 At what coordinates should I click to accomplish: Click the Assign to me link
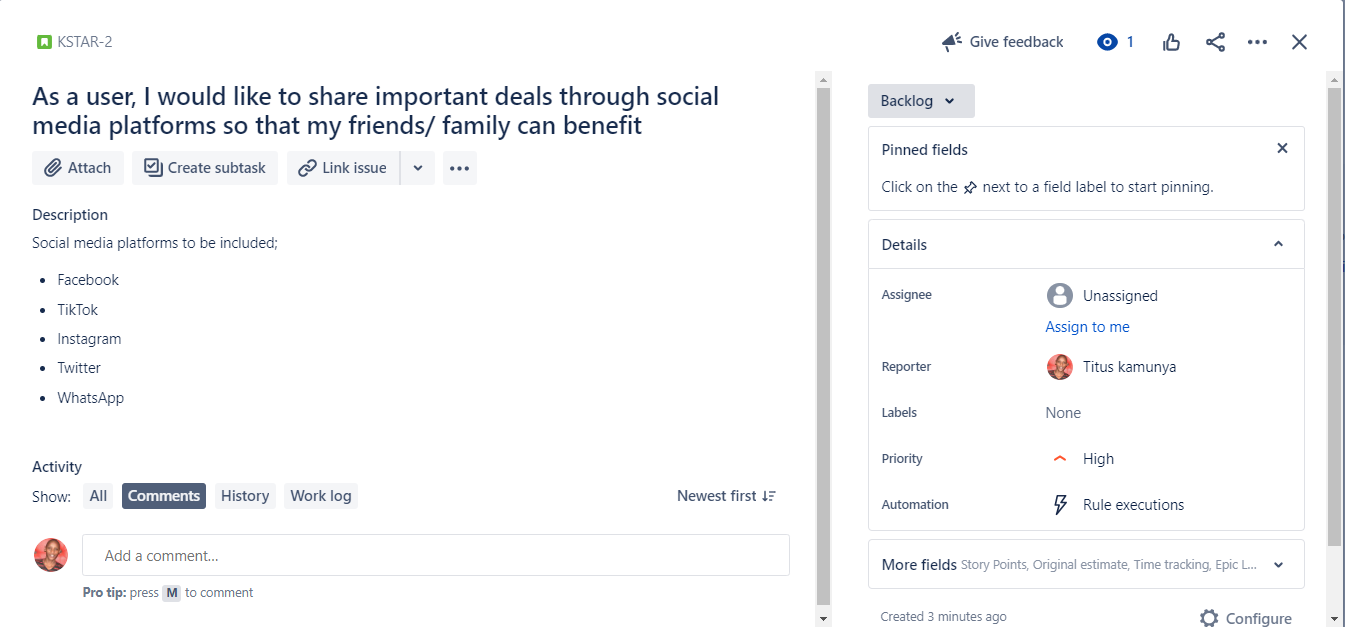point(1087,327)
